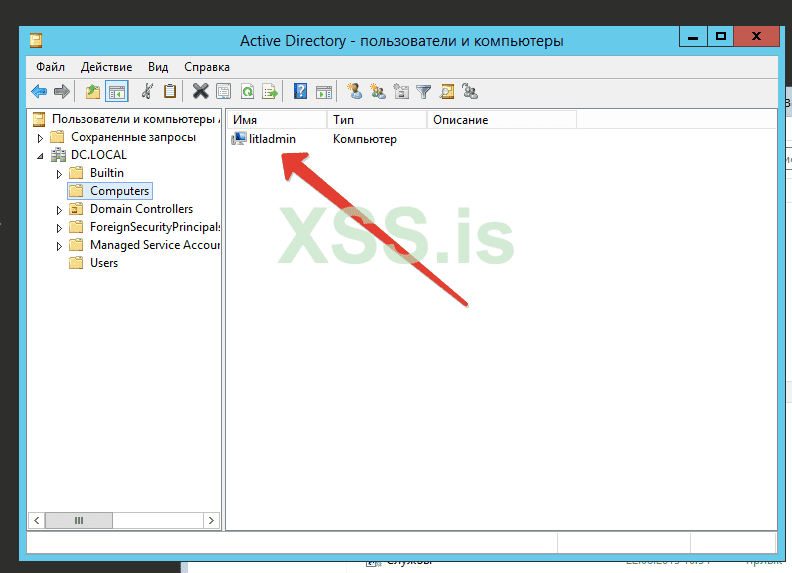Sort by the Имя column header

(x=277, y=120)
